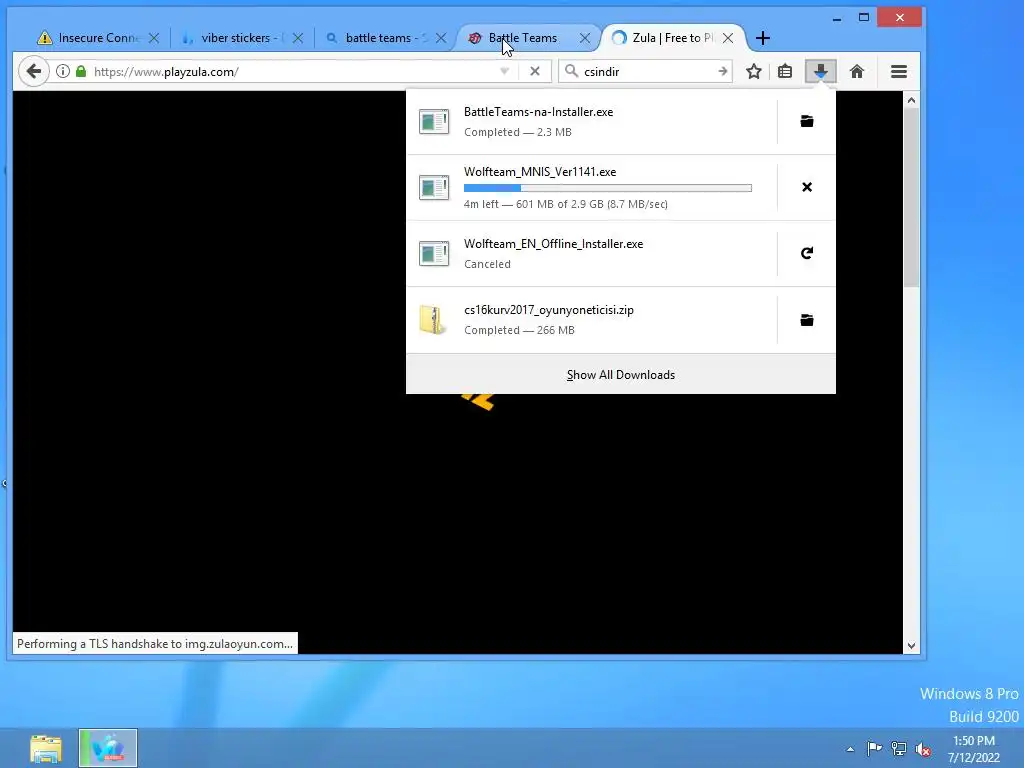This screenshot has width=1024, height=768.
Task: Click cs16kurv2017_oyunyoneticisi.zip file name
Action: click(x=549, y=310)
